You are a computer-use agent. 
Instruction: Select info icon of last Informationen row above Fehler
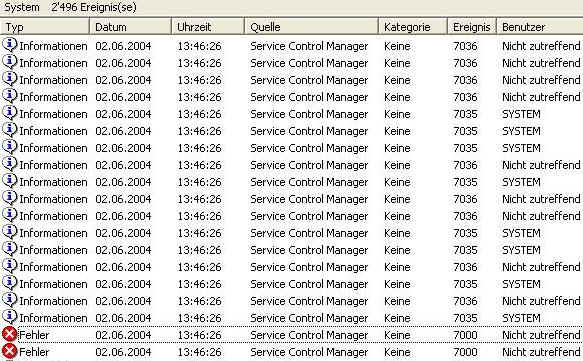(10, 317)
